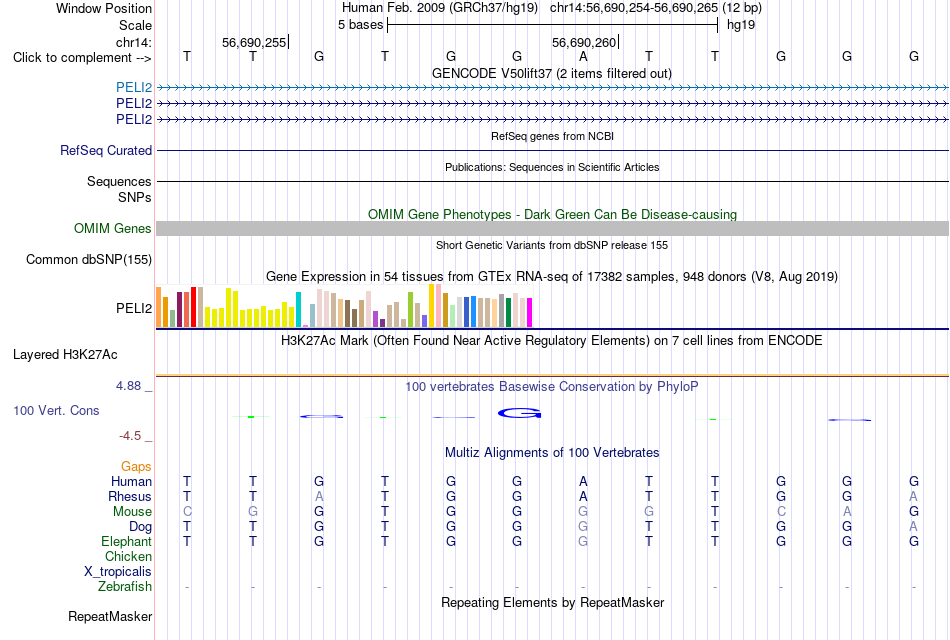Click the lone "A" in the Mouse row
Viewport: 950px width, 640px height.
pyautogui.click(x=847, y=512)
